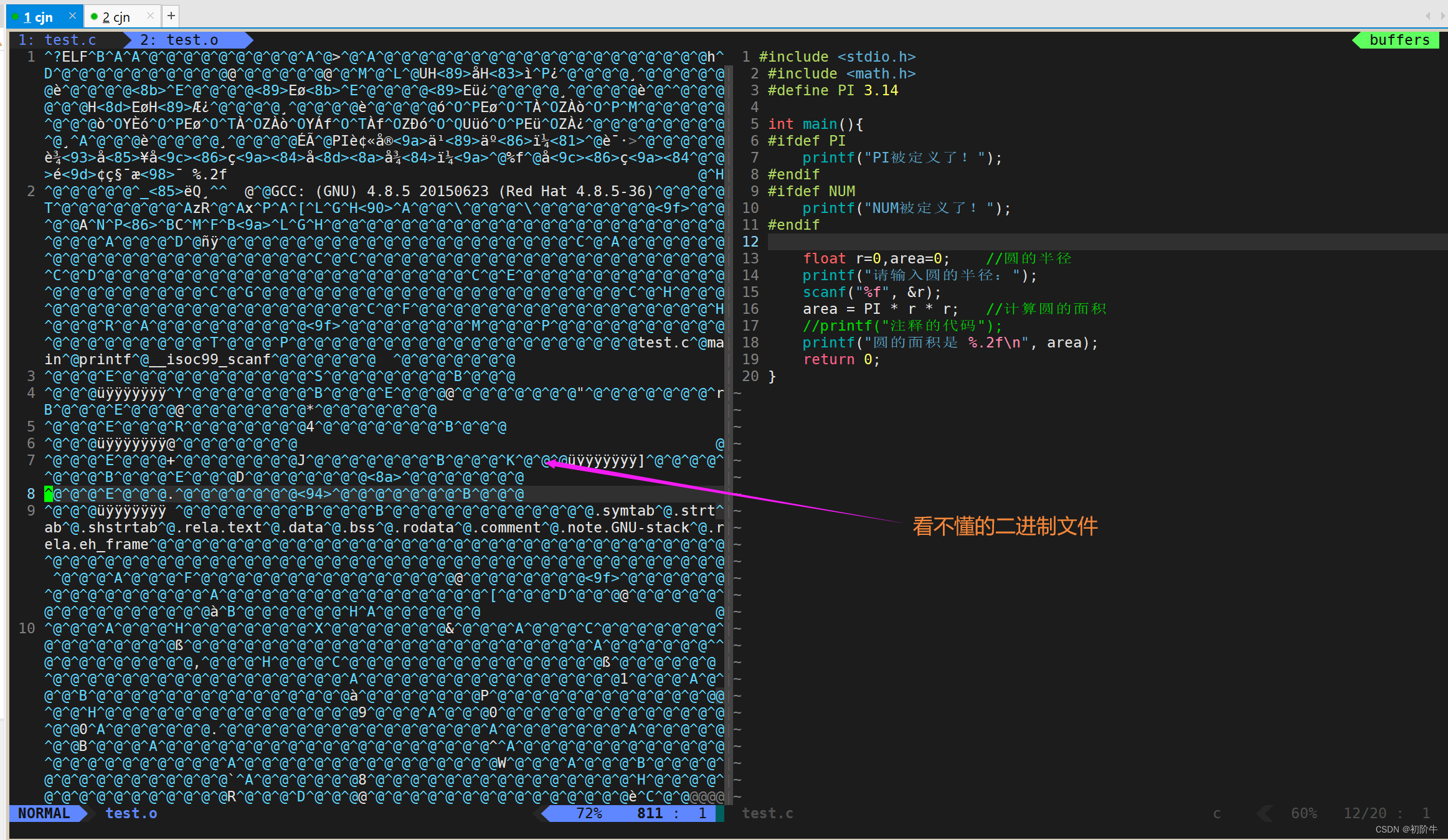This screenshot has width=1448, height=840.
Task: Click the 60% indicator in right status line
Action: click(x=1304, y=813)
